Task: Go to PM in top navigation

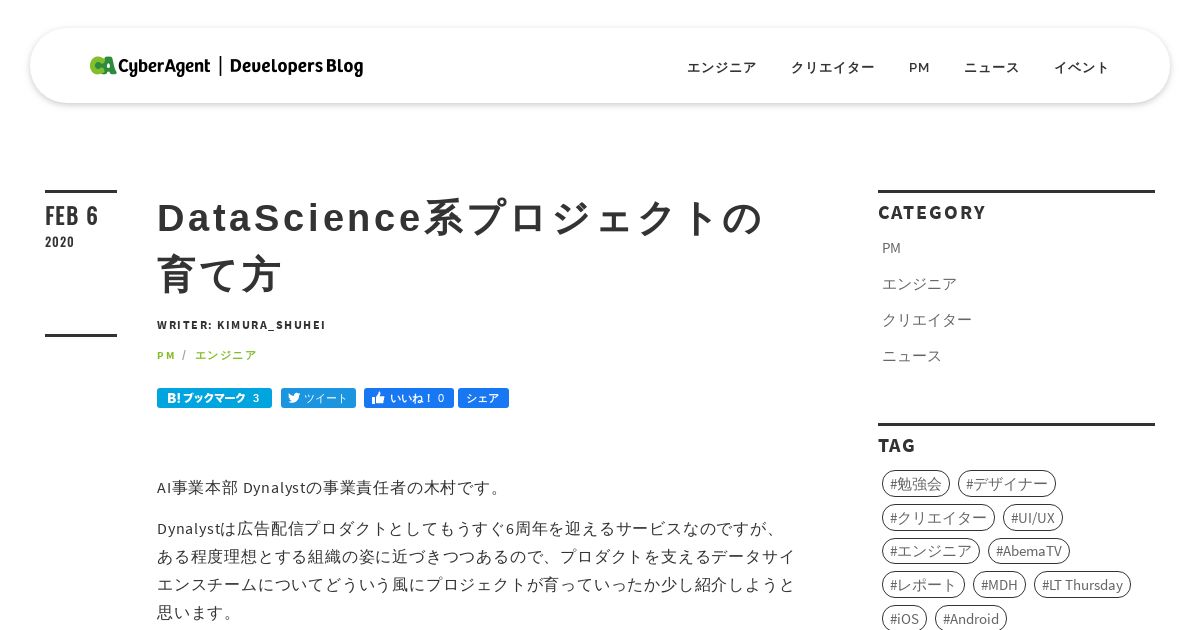Action: tap(919, 67)
